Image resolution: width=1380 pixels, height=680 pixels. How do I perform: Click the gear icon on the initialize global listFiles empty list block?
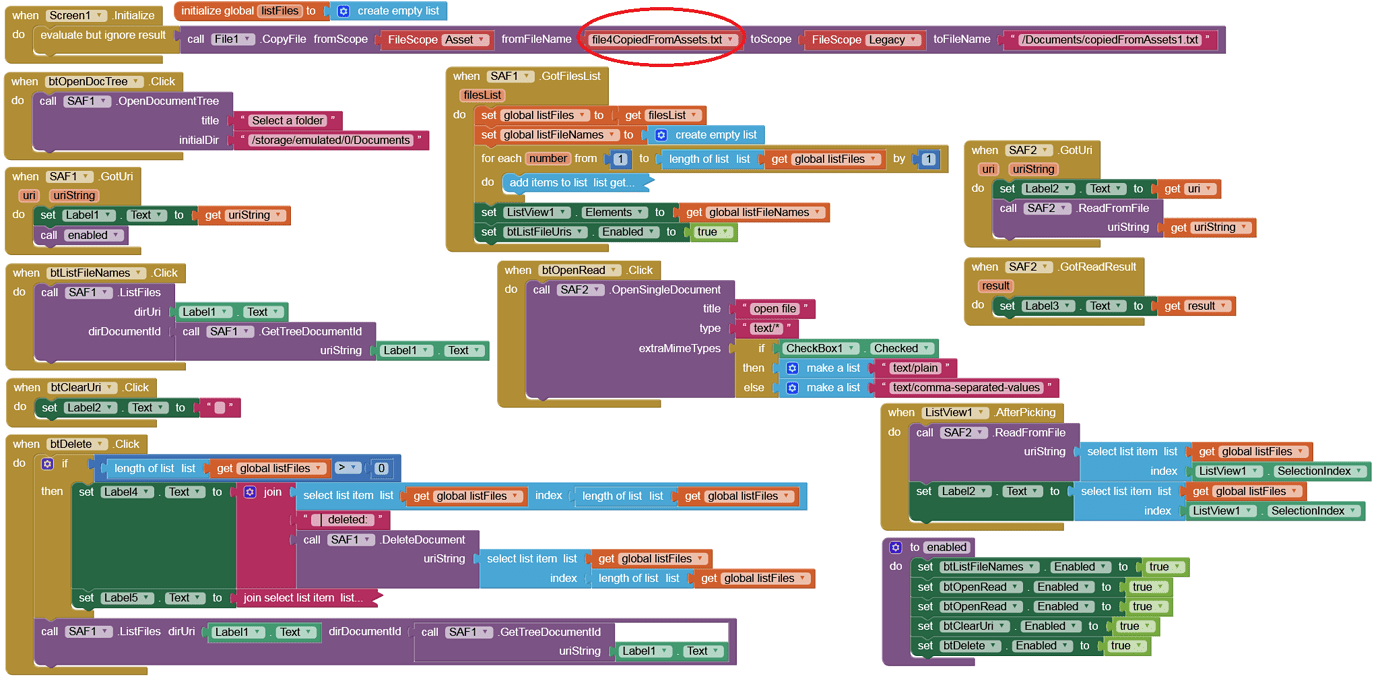343,11
